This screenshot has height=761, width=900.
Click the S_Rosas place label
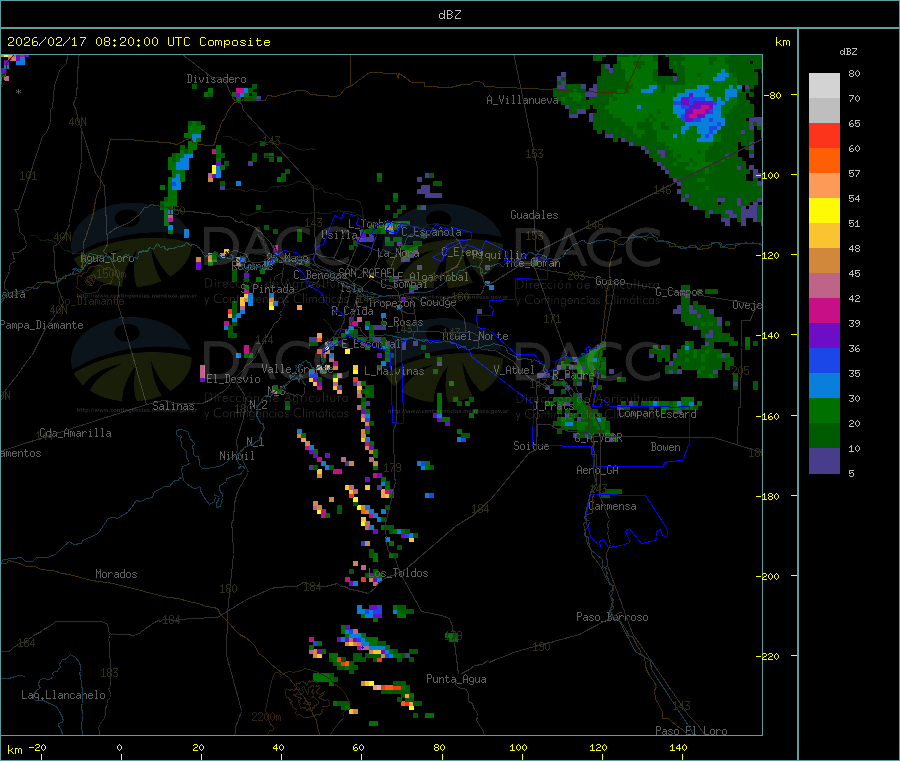point(402,322)
